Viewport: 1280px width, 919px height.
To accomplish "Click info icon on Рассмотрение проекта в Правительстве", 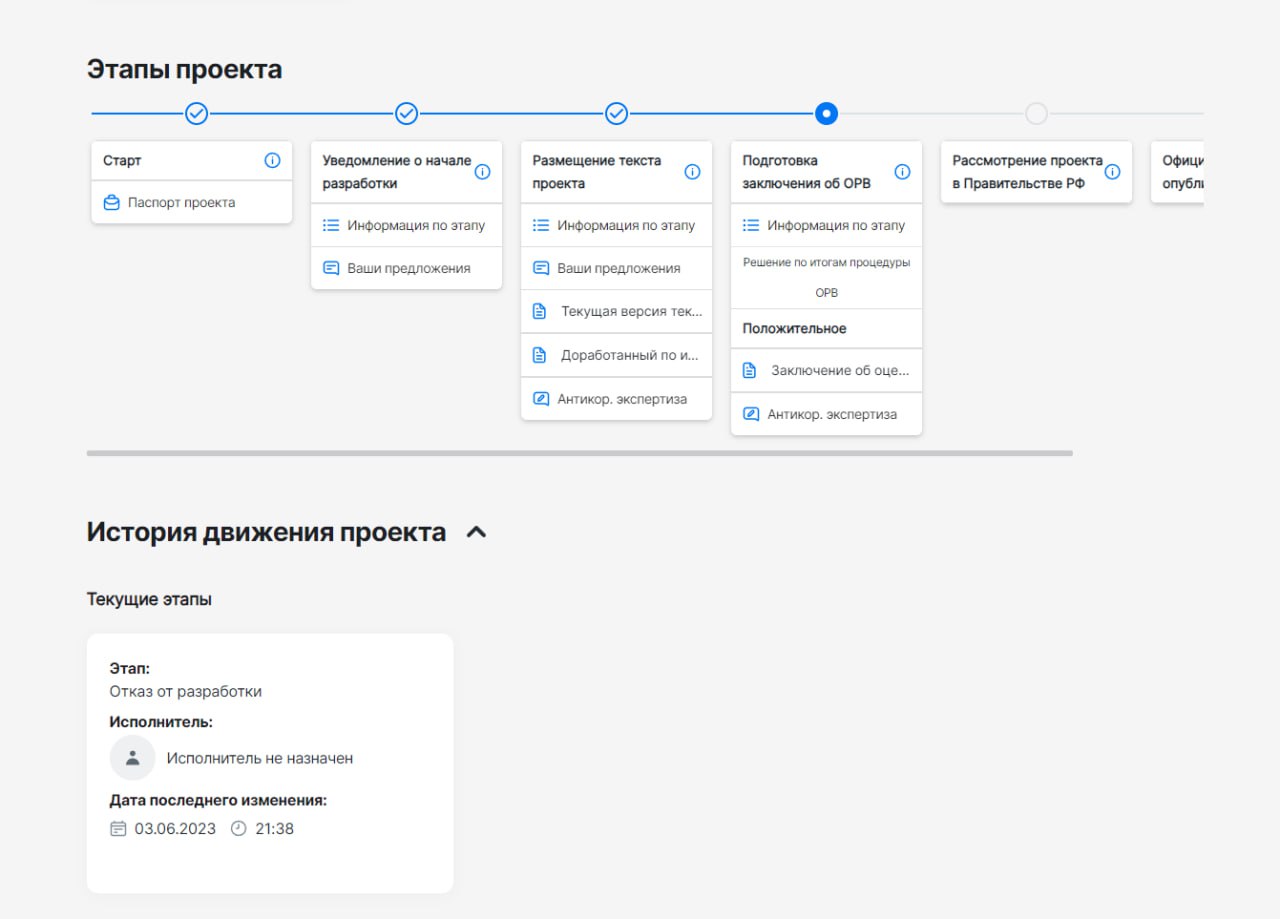I will (1112, 172).
